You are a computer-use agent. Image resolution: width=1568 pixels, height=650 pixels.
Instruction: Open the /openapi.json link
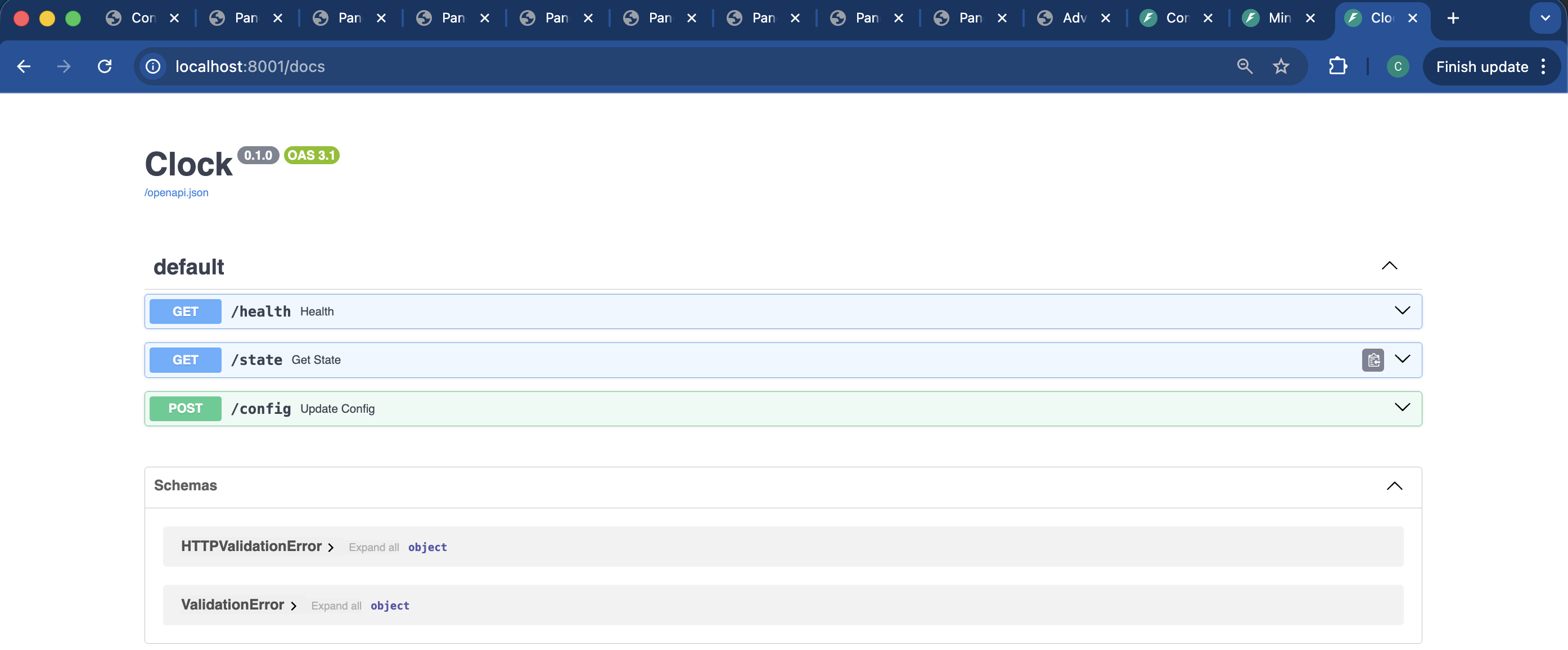pos(177,193)
